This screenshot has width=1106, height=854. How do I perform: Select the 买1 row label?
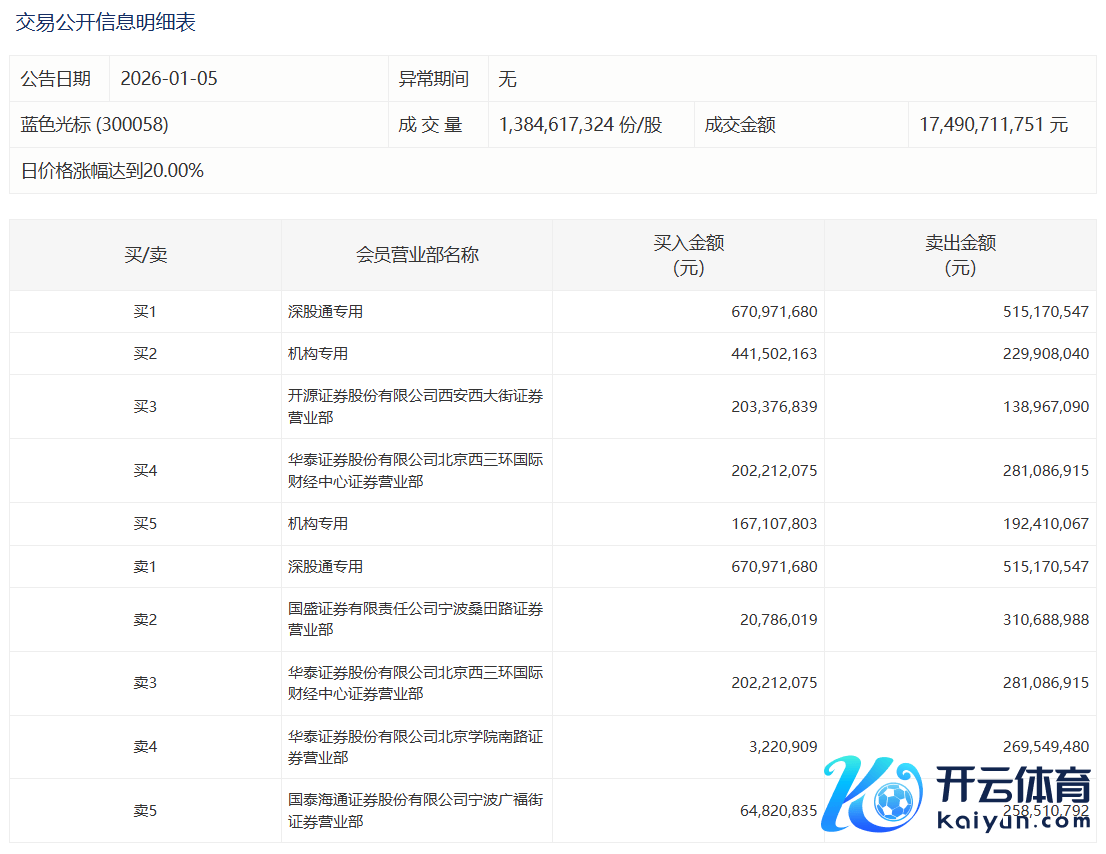click(145, 312)
